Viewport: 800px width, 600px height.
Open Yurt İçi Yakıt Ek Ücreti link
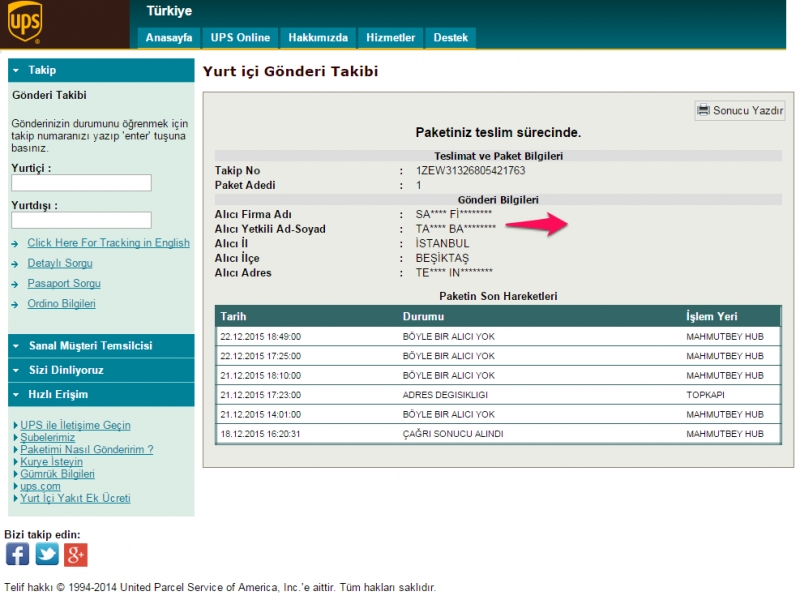[75, 498]
